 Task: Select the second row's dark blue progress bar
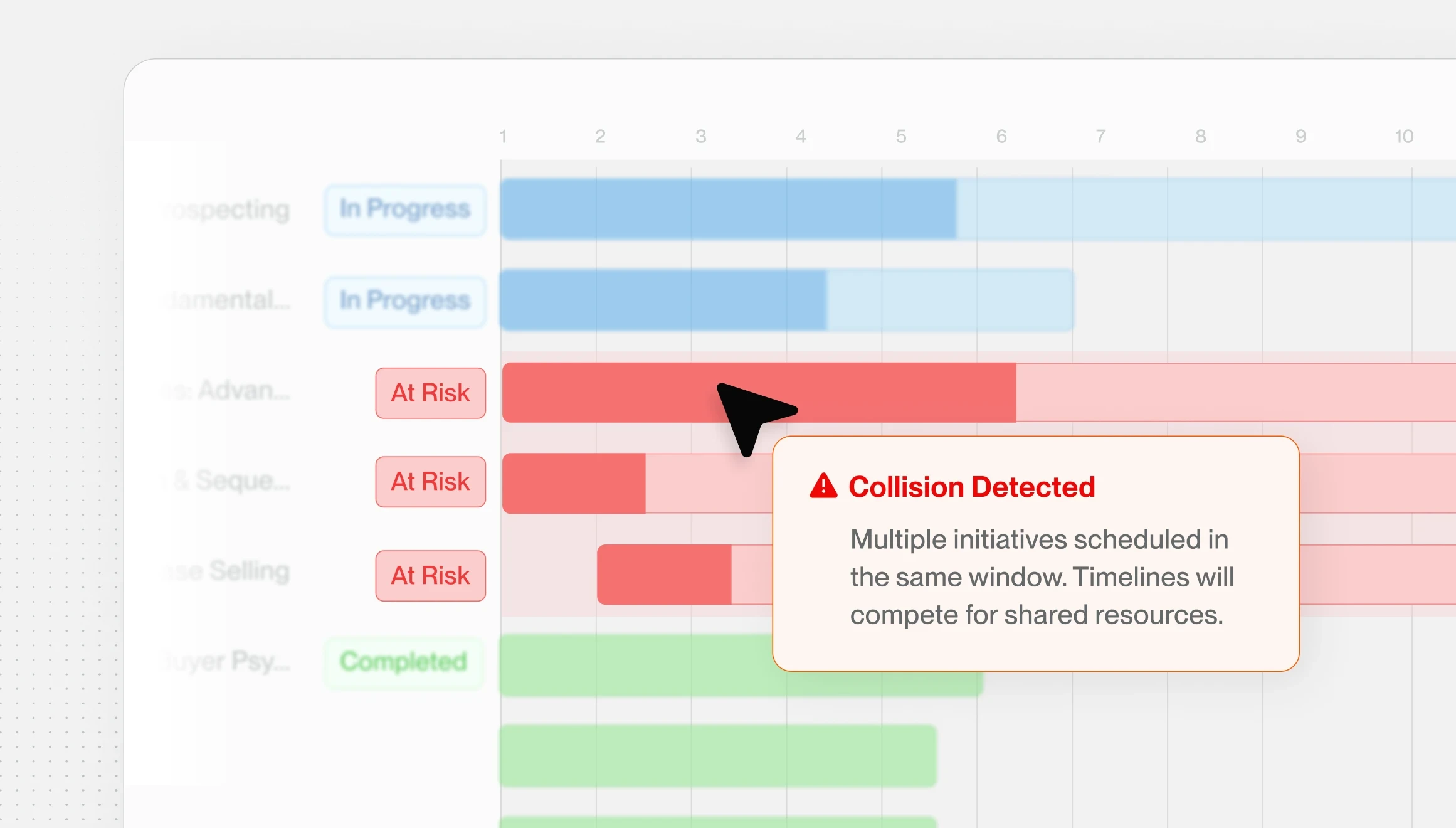coord(663,300)
